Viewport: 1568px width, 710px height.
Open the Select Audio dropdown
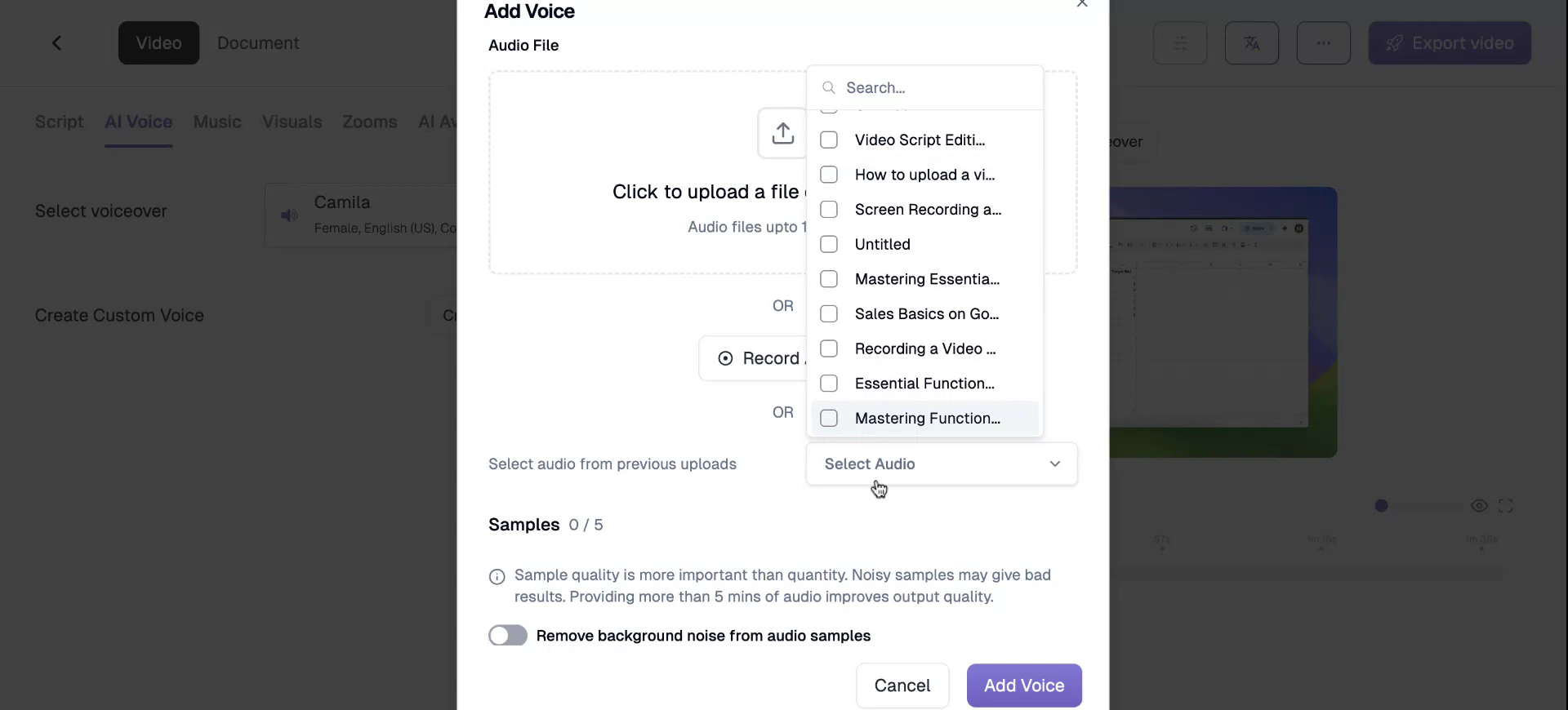click(x=941, y=464)
